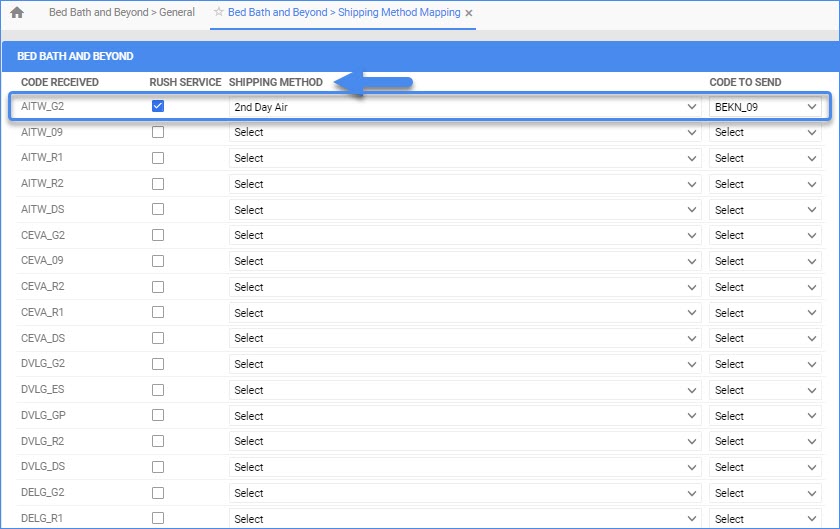
Task: Open shipping method dropdown for CEVA_DS
Action: click(465, 338)
